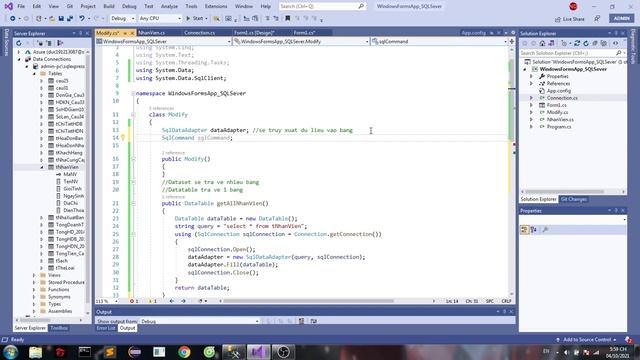The image size is (640, 360).
Task: Click Alphabetical sort icon in Properties panel
Action: tap(534, 230)
